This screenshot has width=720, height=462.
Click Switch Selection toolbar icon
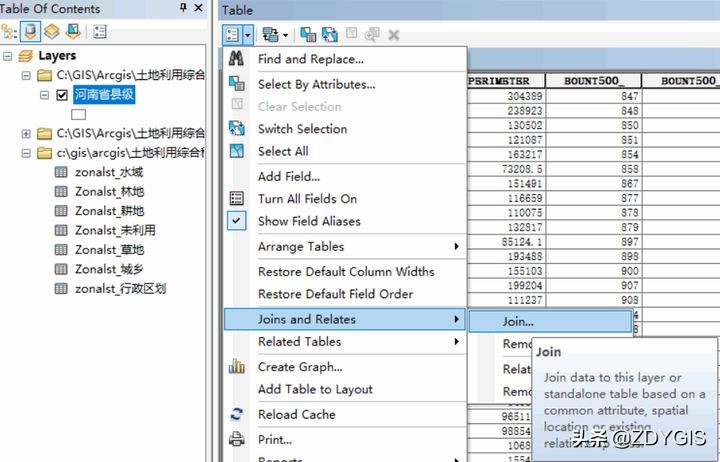point(330,34)
